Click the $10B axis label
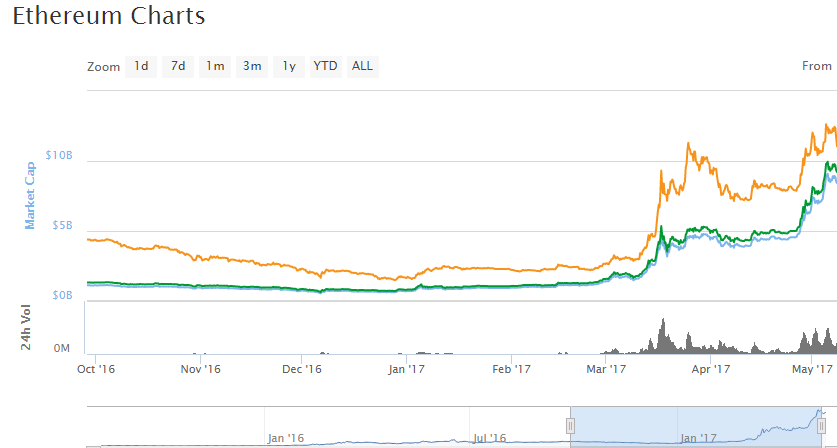 (x=59, y=155)
